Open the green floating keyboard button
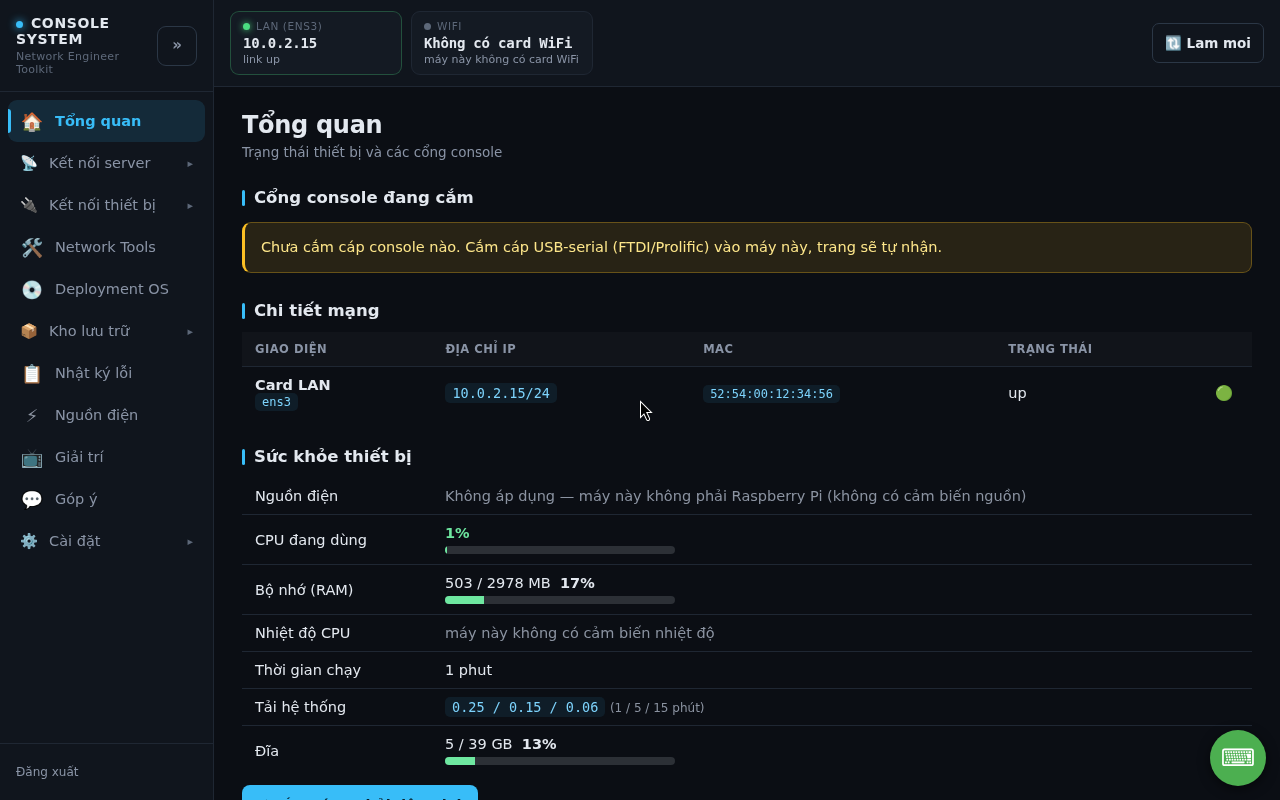 point(1238,758)
